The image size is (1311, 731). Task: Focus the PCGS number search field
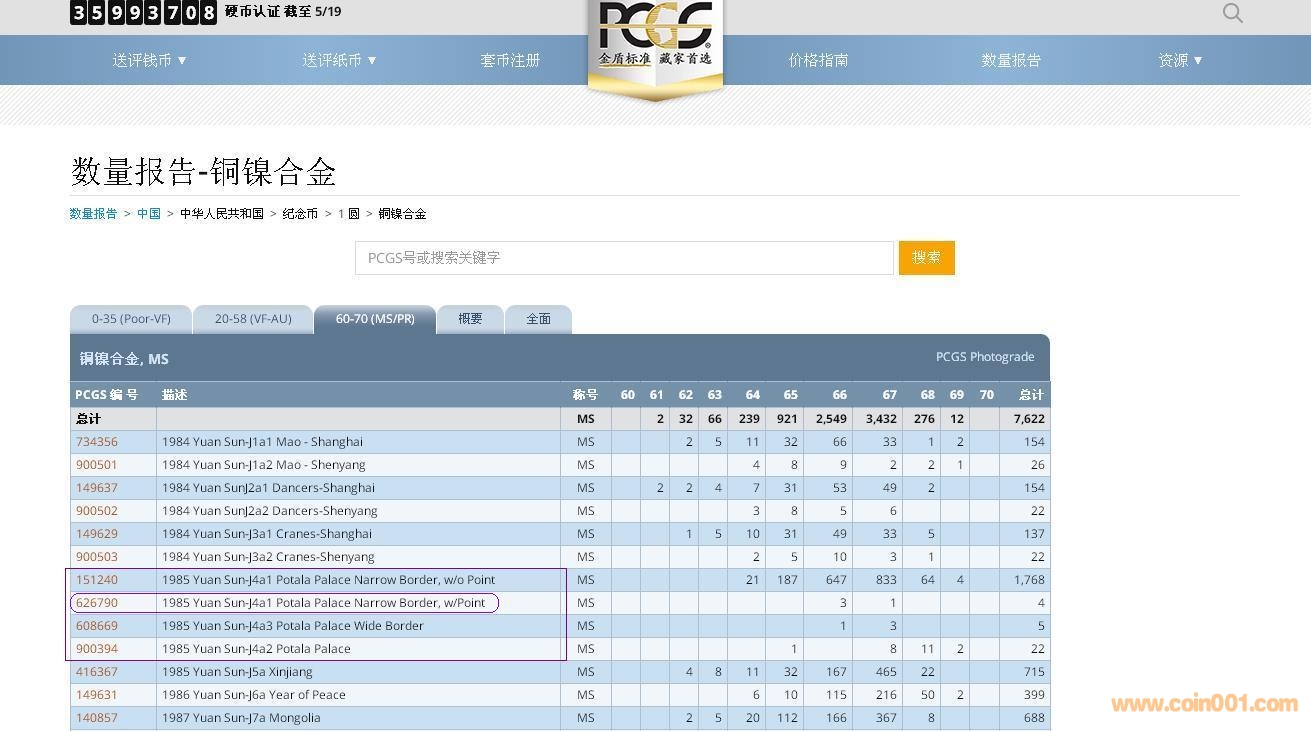pos(624,257)
